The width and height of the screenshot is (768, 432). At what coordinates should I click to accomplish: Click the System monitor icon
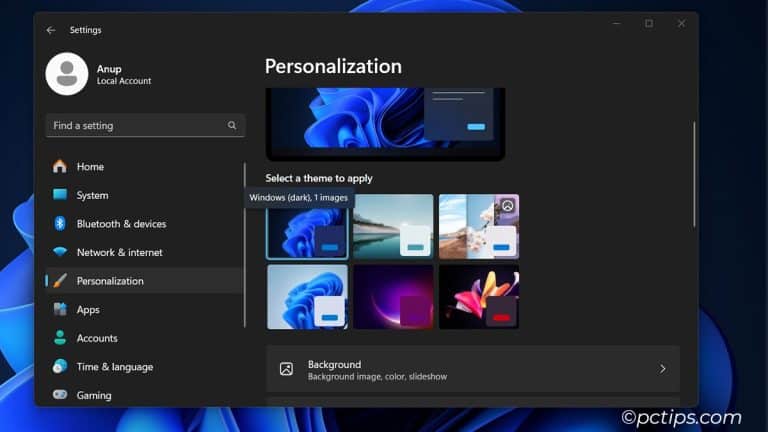click(60, 195)
